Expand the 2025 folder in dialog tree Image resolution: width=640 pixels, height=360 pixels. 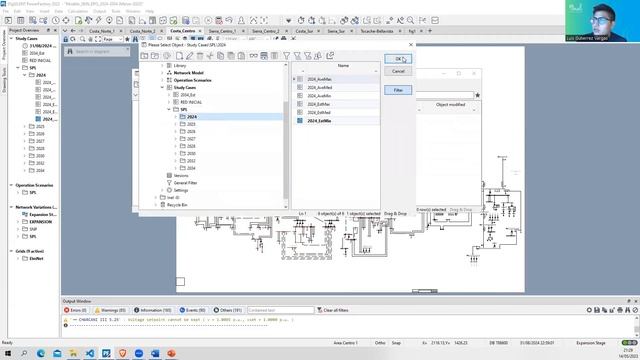point(176,124)
